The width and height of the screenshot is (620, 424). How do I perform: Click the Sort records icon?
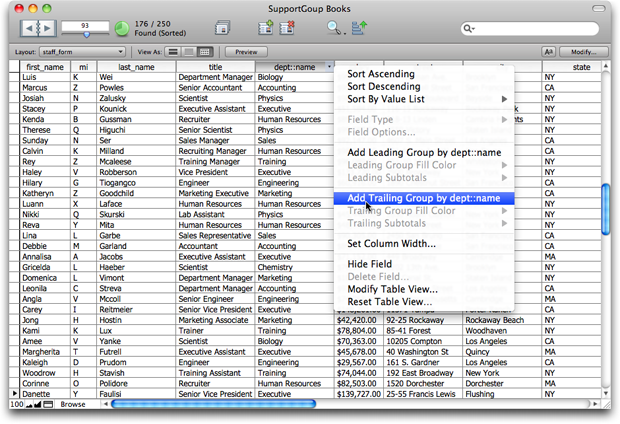point(359,28)
